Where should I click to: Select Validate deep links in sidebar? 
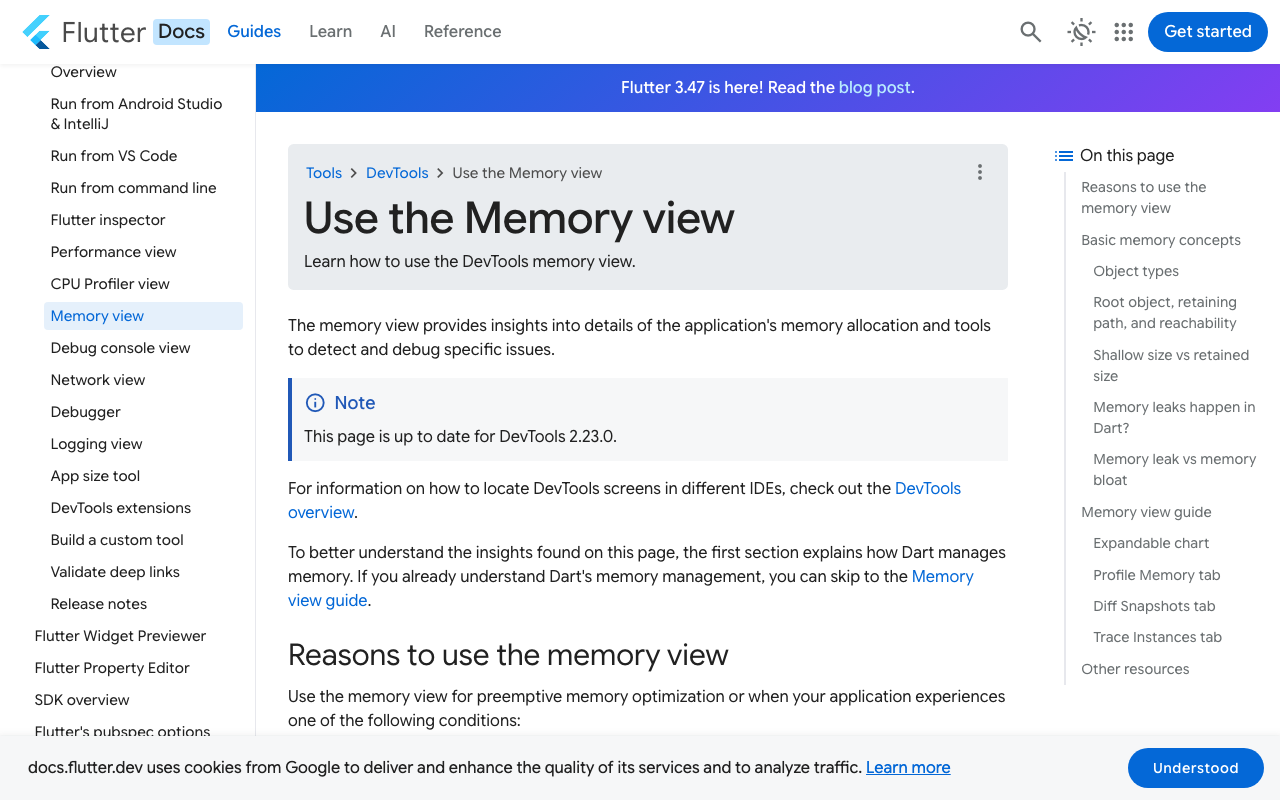pos(116,572)
